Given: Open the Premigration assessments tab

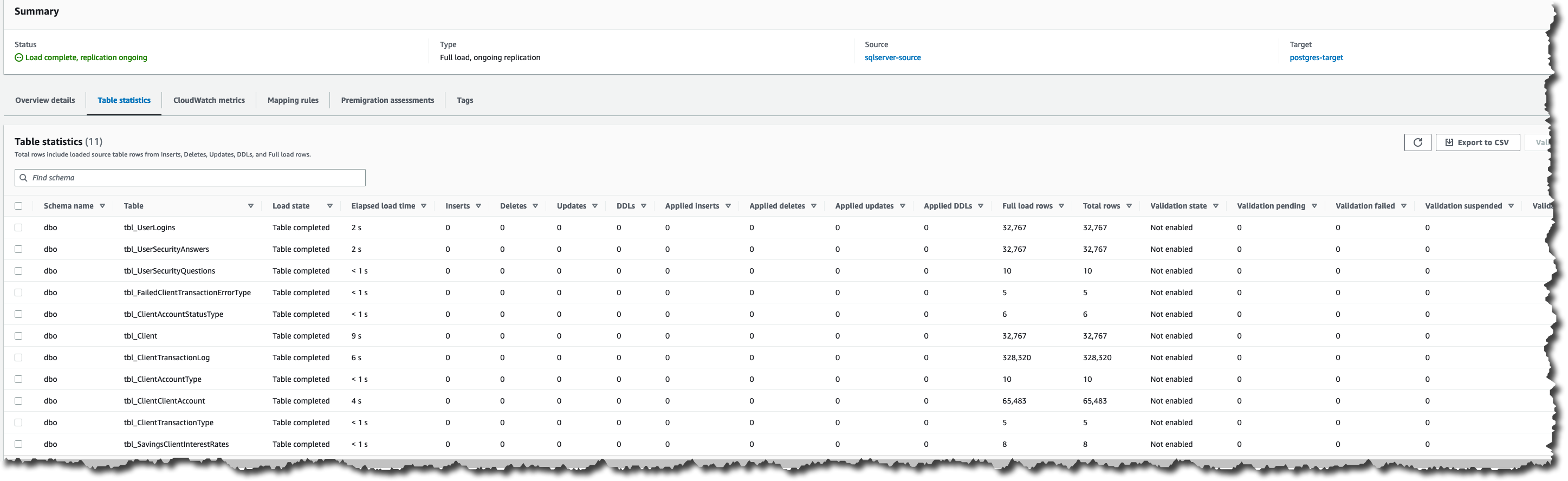Looking at the screenshot, I should pos(387,100).
